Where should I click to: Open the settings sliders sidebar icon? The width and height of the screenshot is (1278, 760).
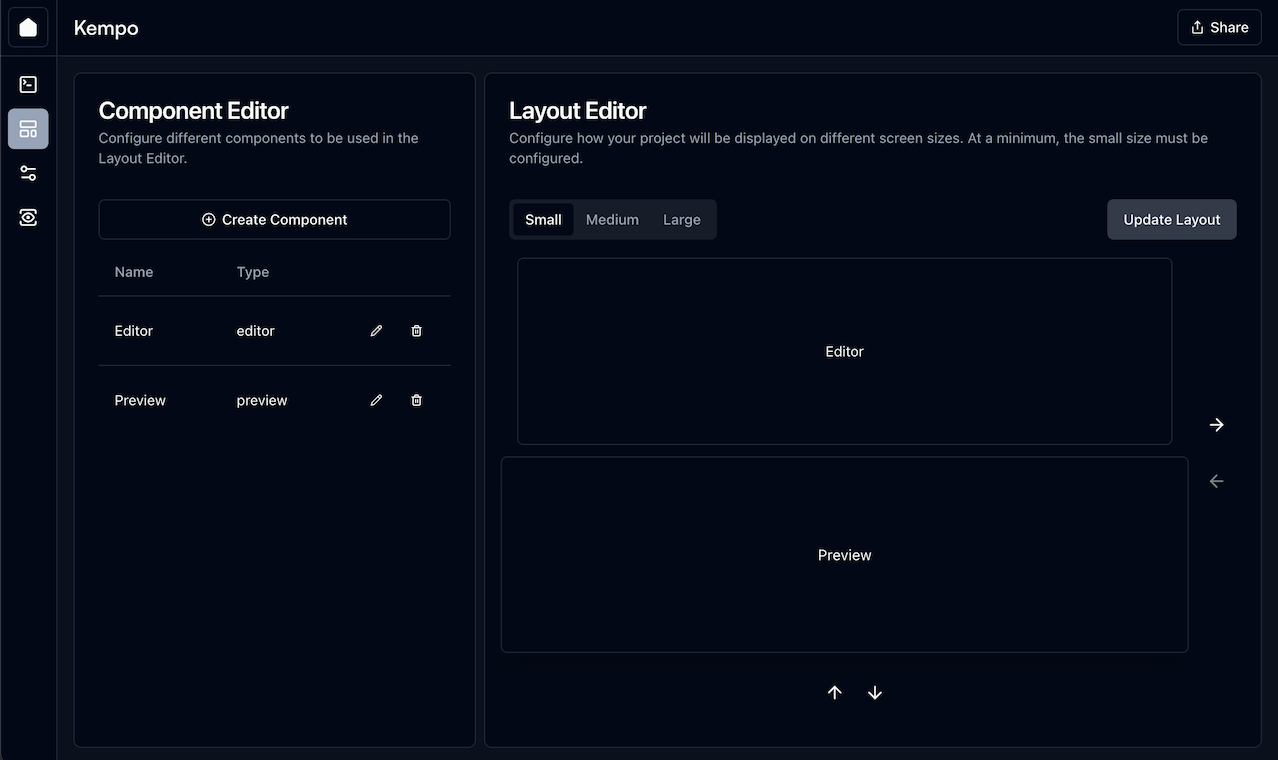[x=28, y=173]
